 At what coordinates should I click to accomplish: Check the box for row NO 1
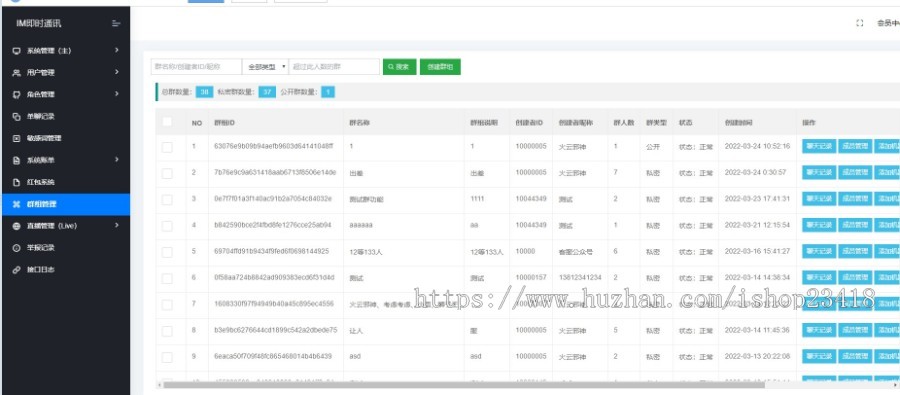[167, 148]
